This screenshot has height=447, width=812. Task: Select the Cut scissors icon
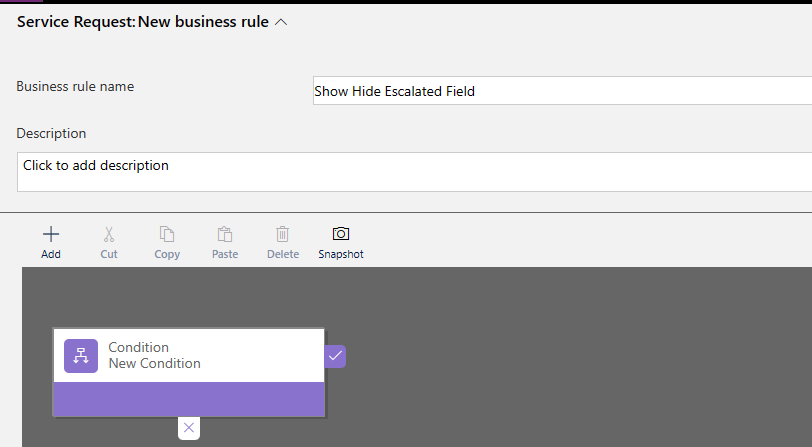pos(109,235)
